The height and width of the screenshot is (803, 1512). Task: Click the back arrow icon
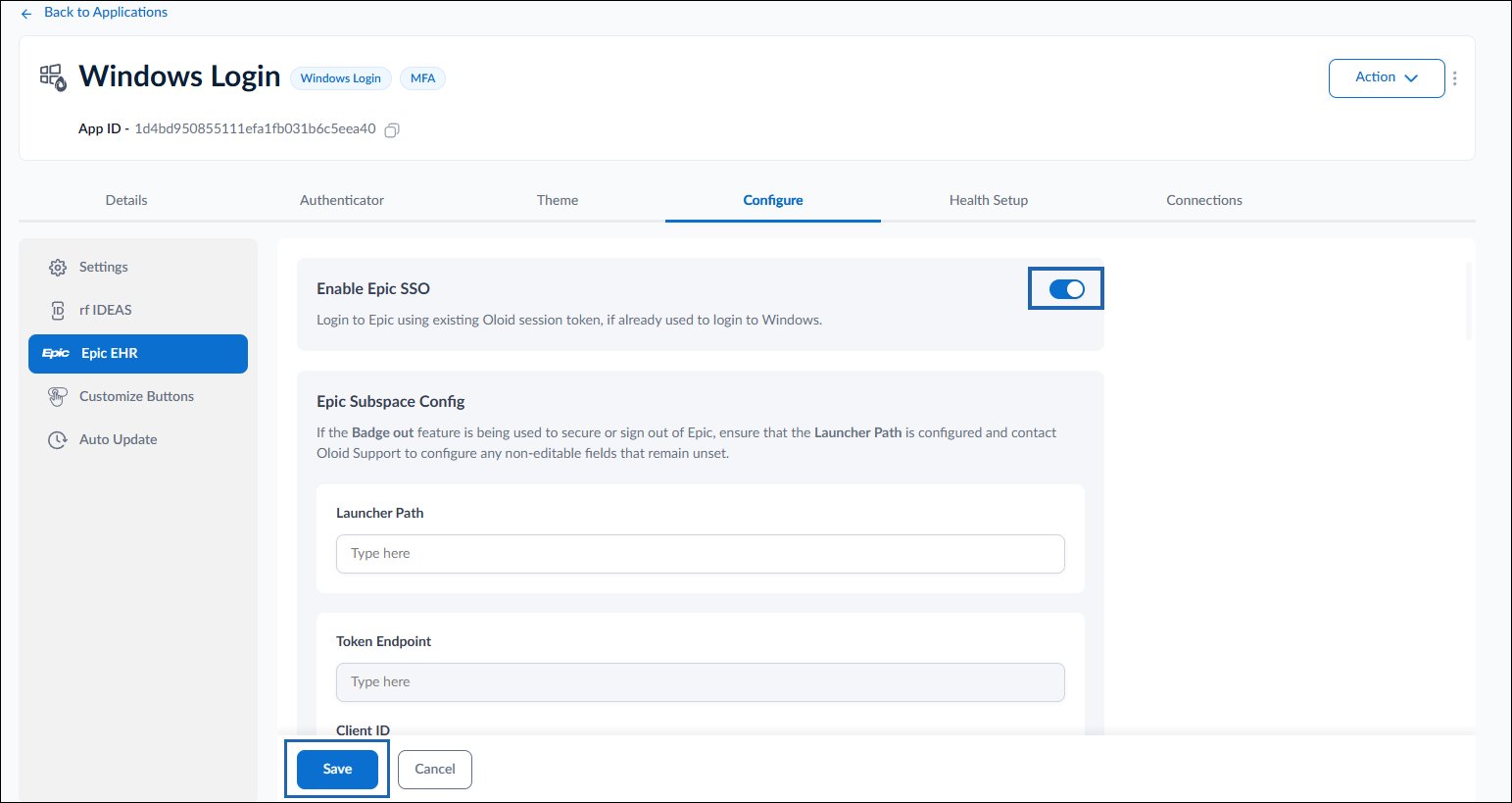[x=26, y=14]
